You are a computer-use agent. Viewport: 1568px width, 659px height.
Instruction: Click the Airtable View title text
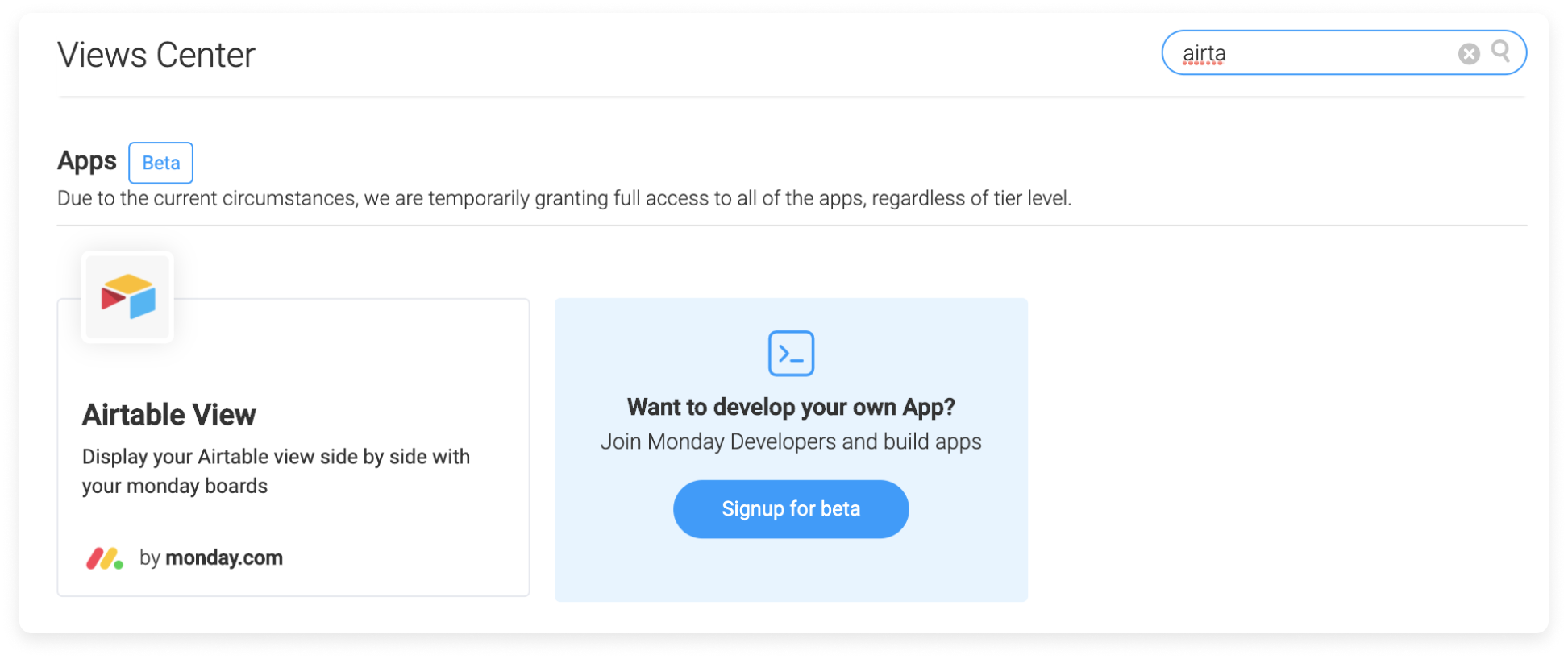coord(168,414)
